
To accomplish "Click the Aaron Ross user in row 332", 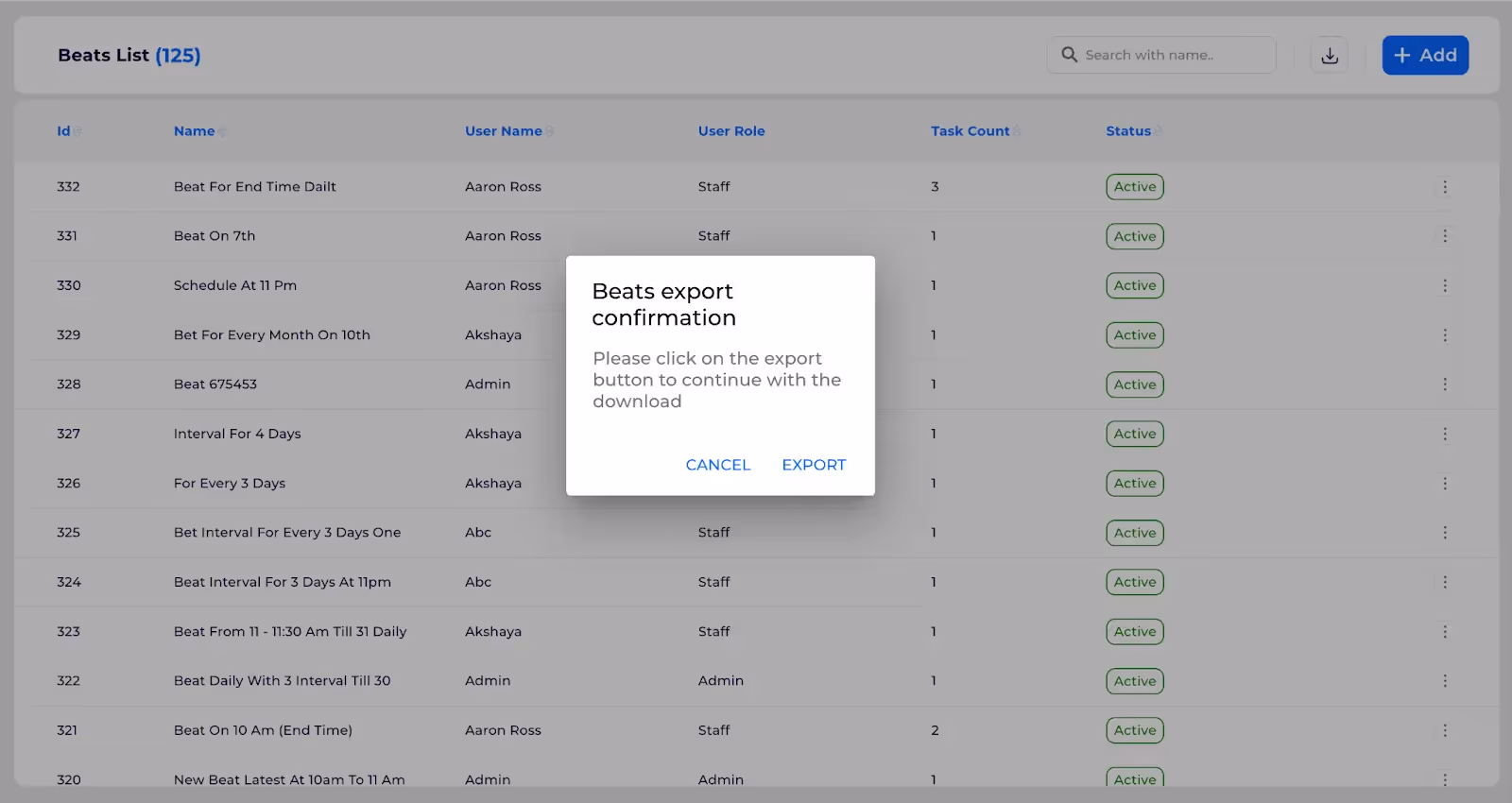I will pos(503,187).
